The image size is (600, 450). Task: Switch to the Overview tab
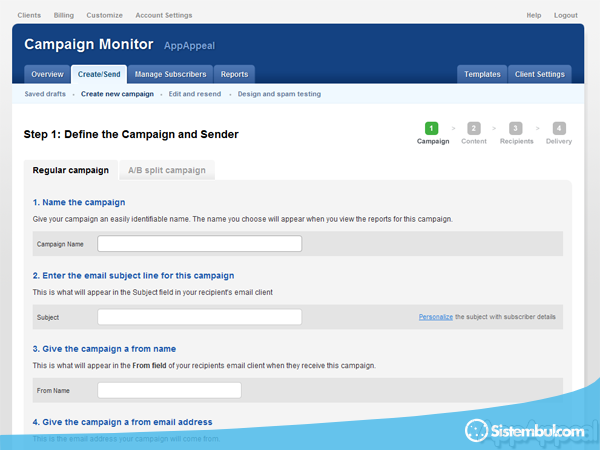[47, 74]
